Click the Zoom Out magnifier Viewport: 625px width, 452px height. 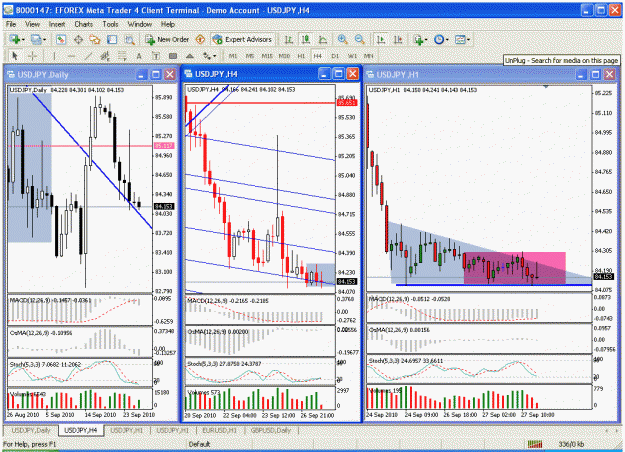[x=360, y=39]
